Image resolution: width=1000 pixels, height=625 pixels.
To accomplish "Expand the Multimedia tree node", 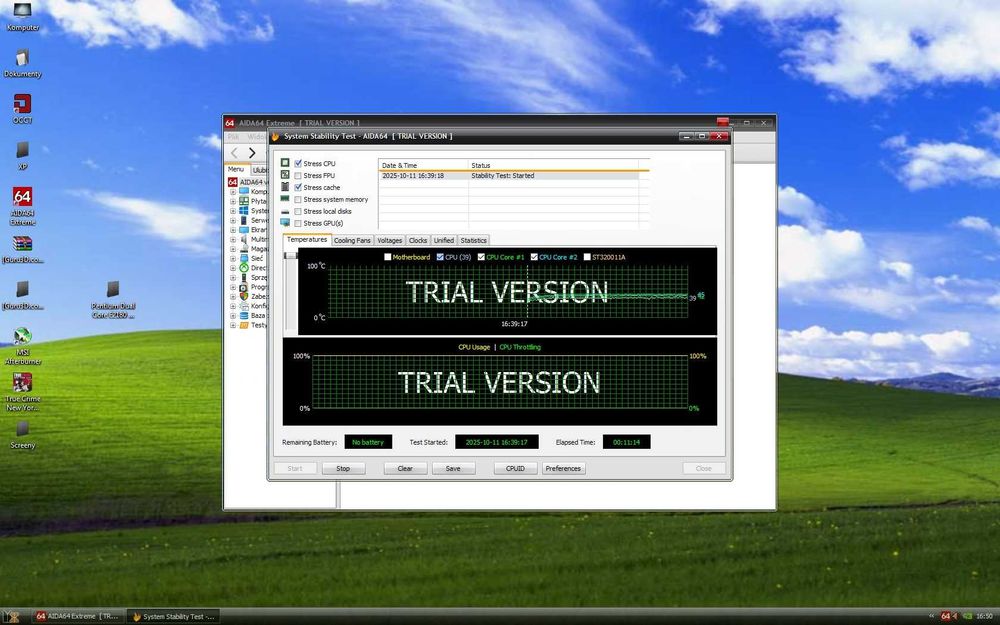I will 233,239.
